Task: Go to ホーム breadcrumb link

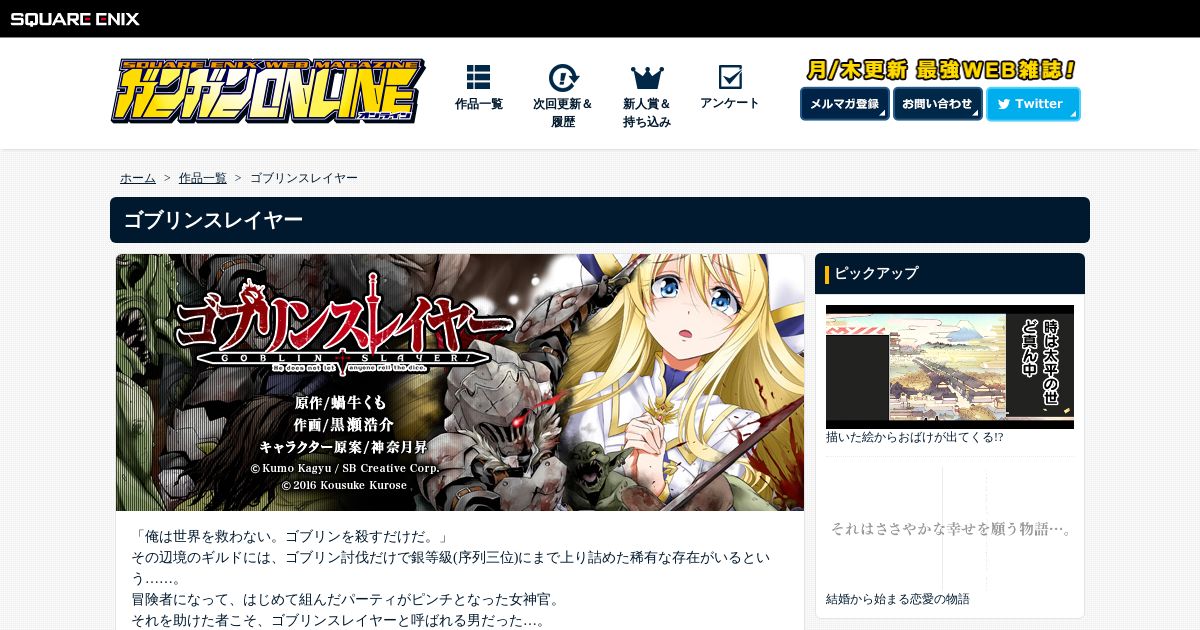Action: pos(138,178)
